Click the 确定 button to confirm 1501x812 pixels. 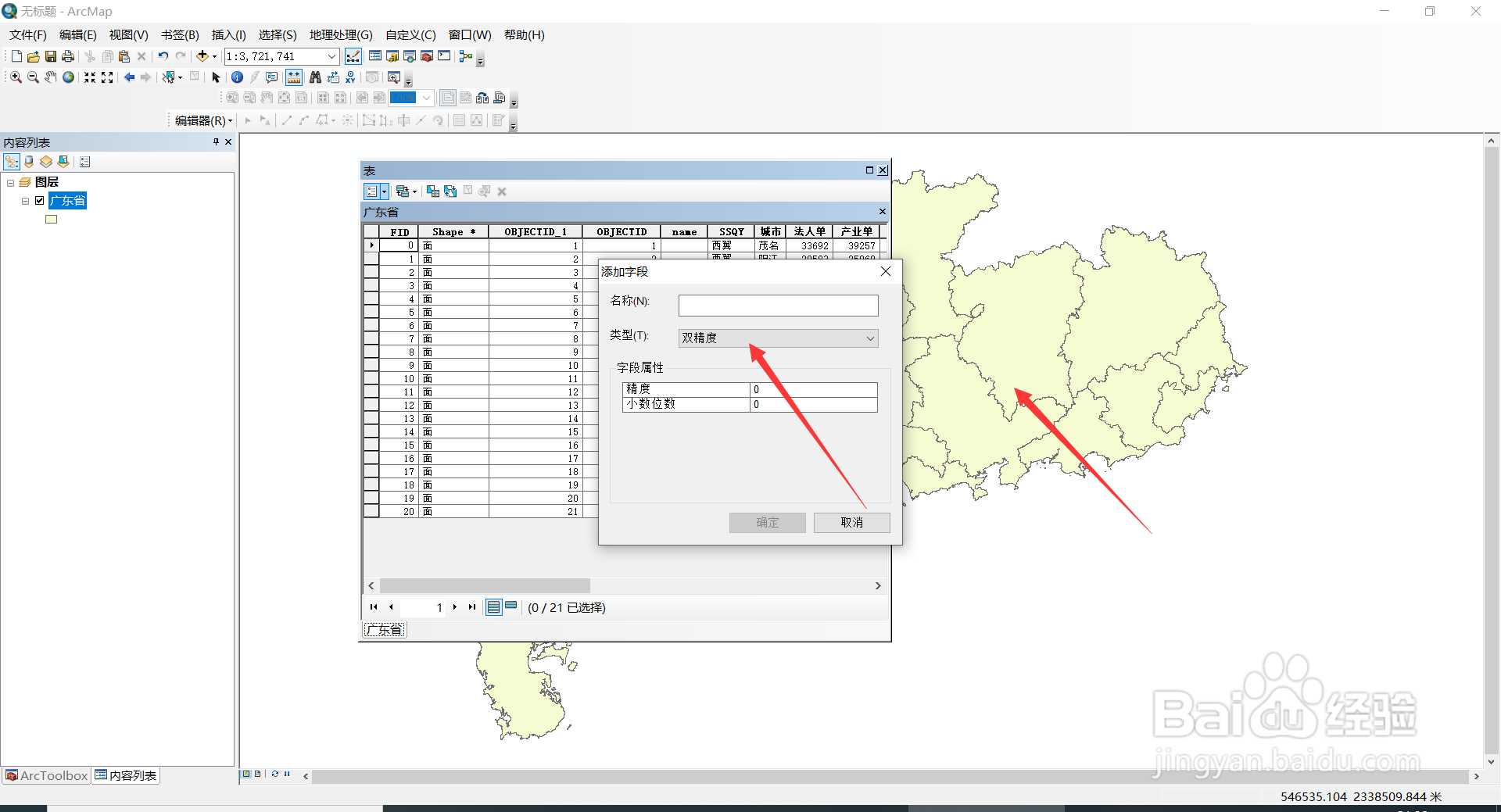pyautogui.click(x=767, y=522)
